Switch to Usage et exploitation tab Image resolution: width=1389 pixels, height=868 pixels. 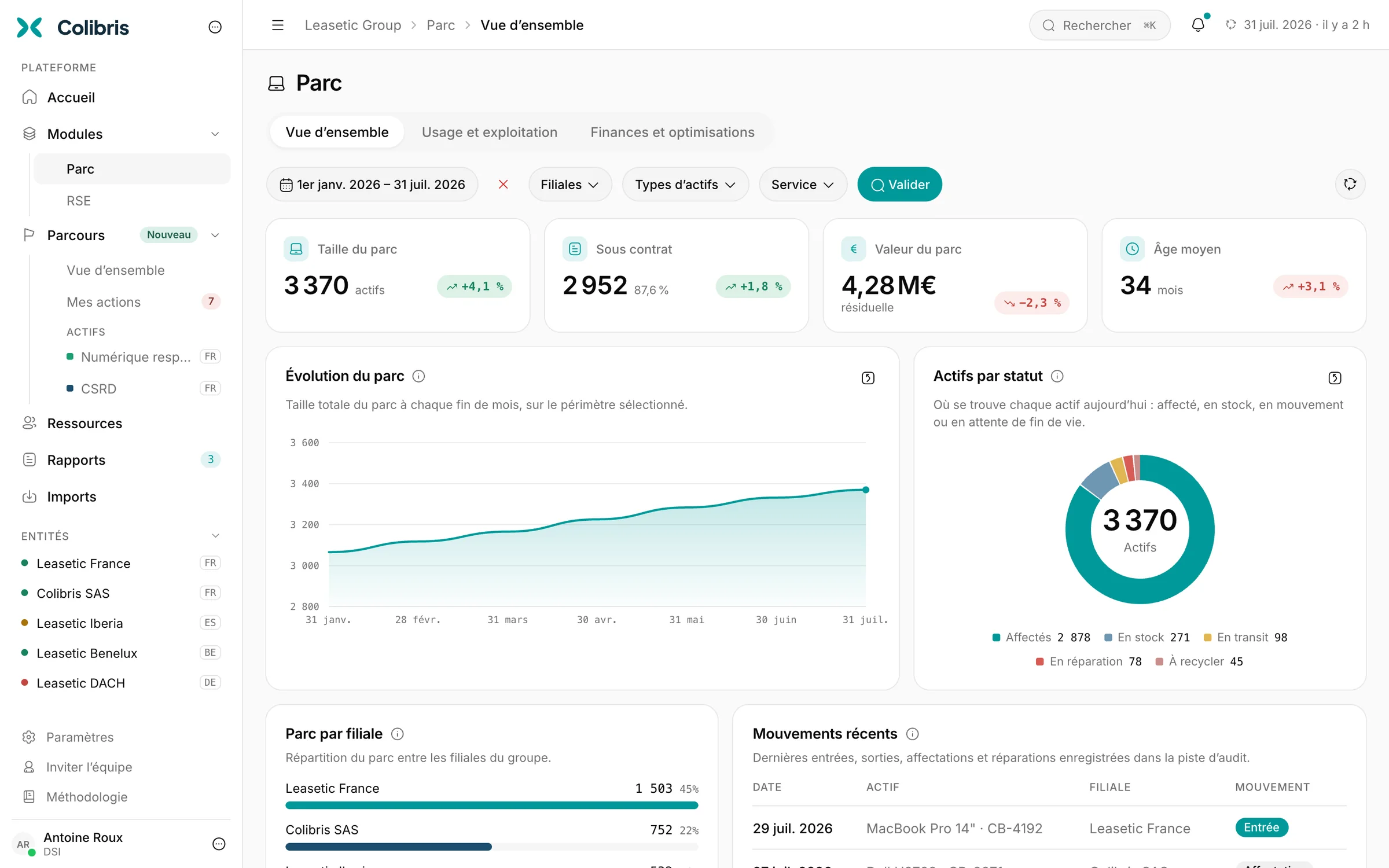[490, 132]
